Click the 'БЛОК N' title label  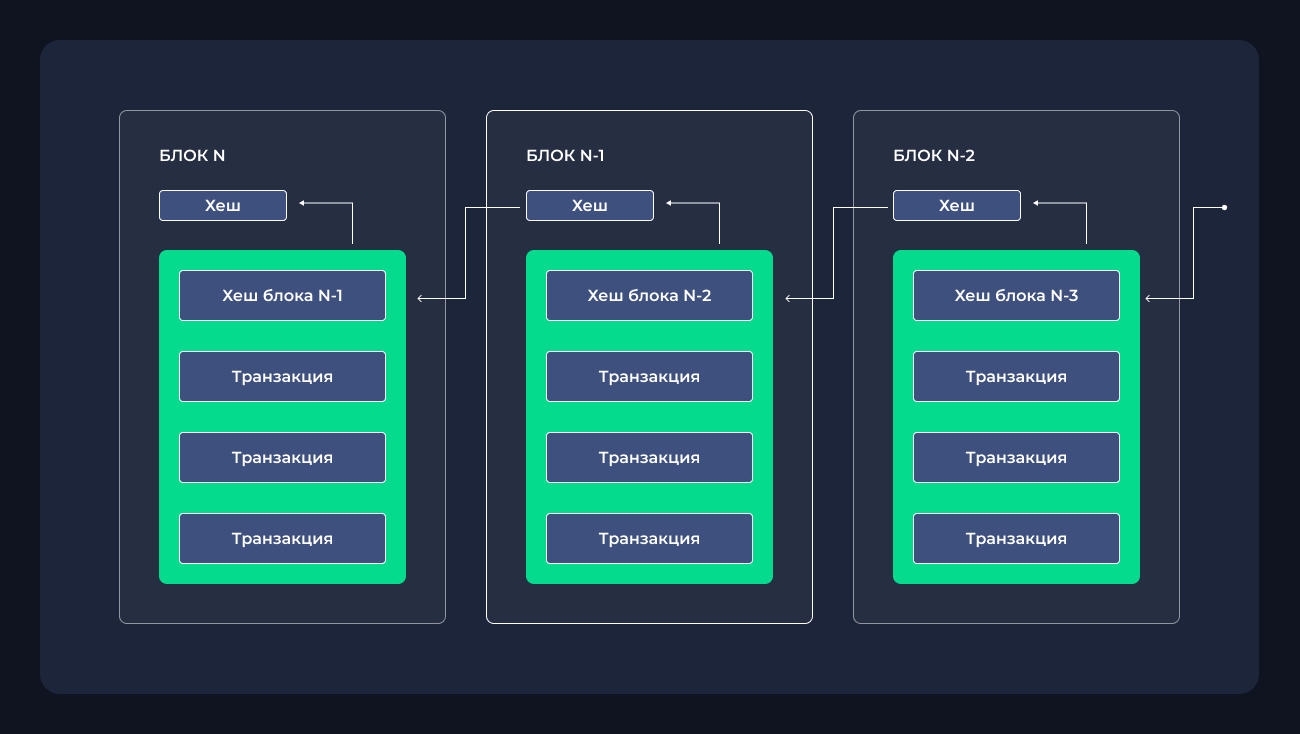click(192, 156)
